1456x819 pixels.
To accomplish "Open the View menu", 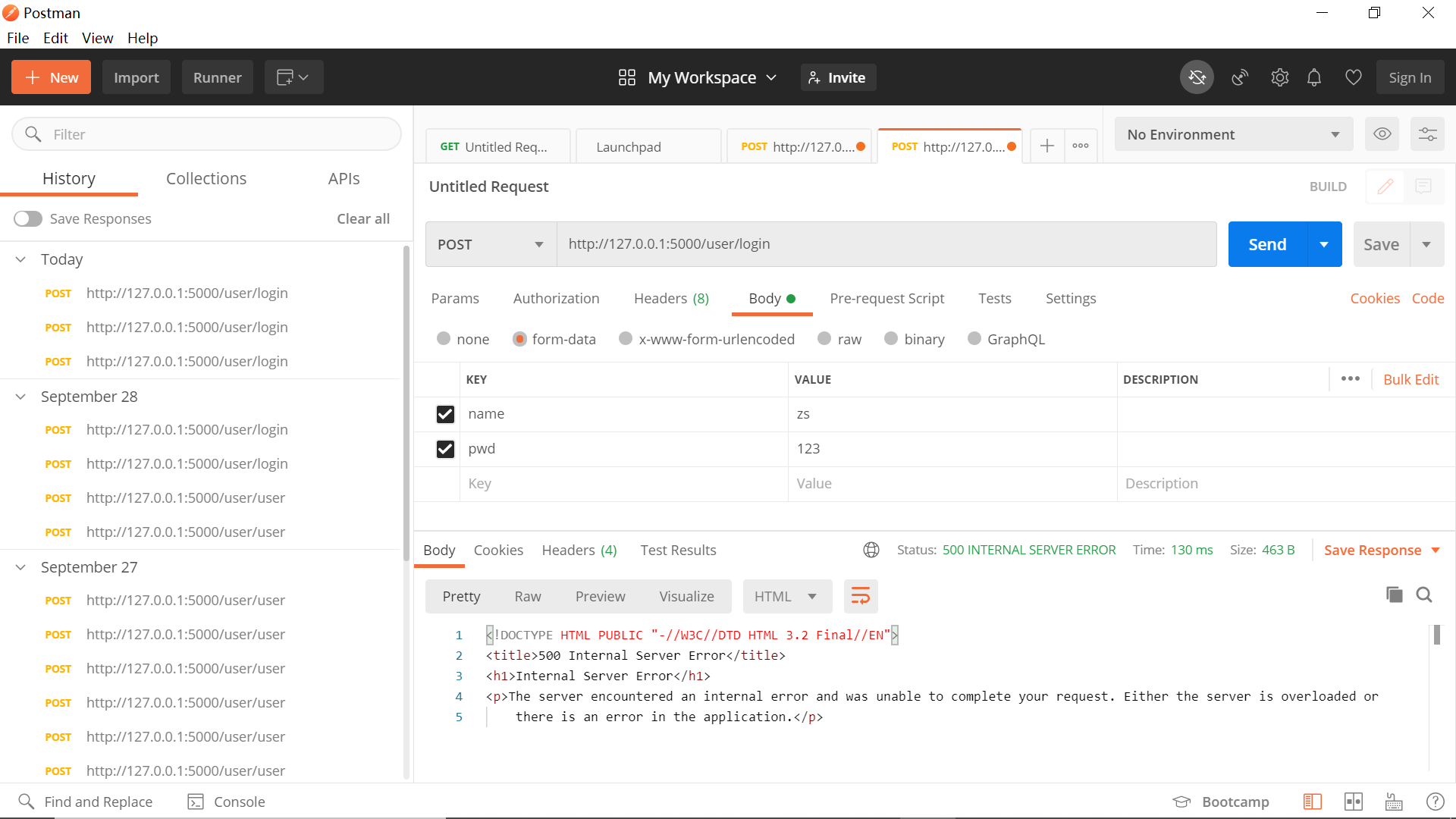I will tap(98, 38).
